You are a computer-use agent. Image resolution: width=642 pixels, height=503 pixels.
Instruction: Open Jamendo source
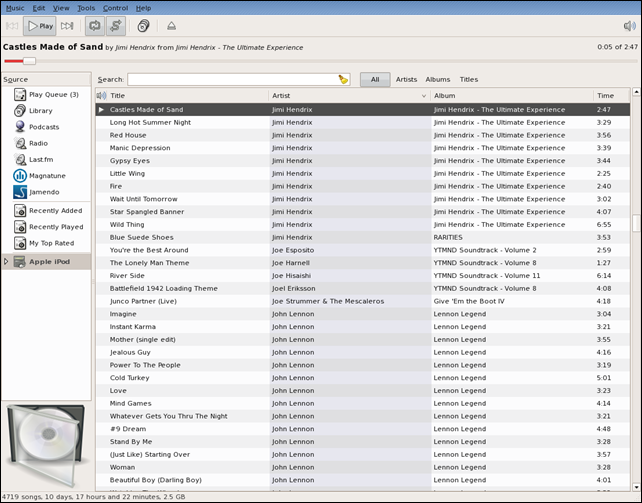click(x=44, y=191)
